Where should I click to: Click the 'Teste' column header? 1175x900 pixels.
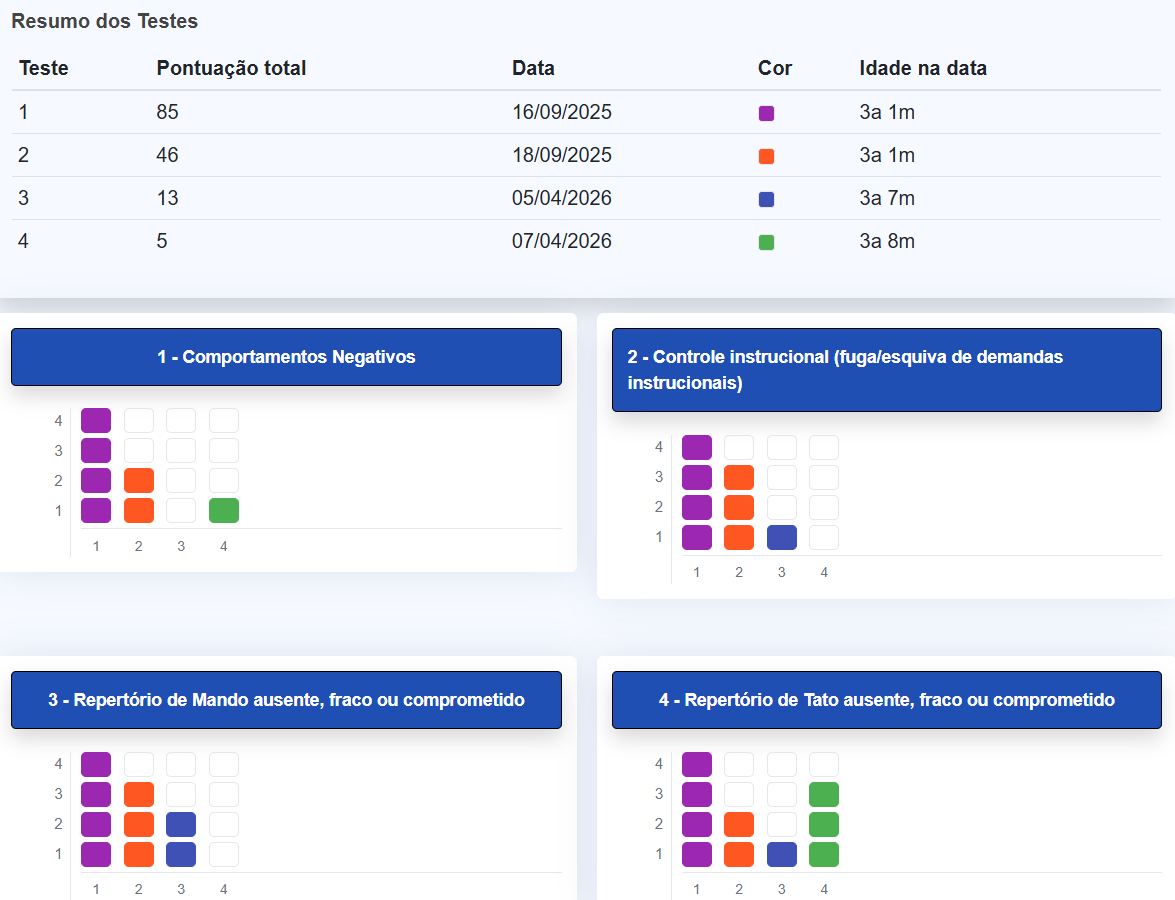43,68
